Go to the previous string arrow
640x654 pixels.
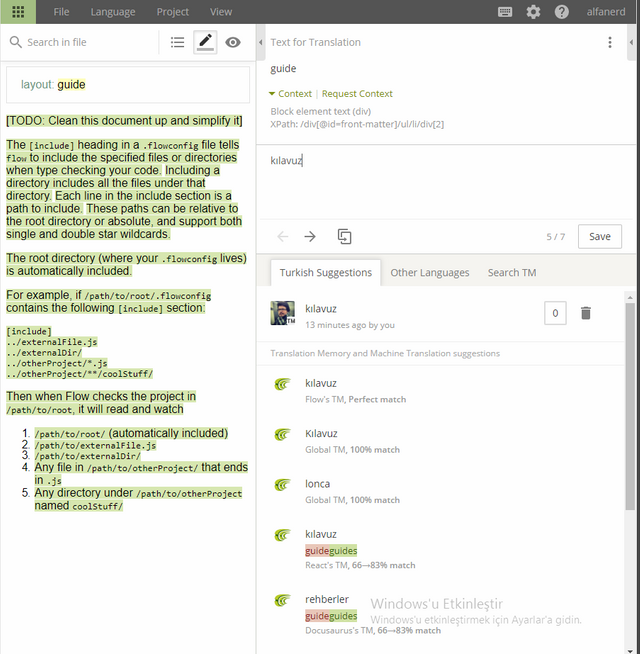click(x=282, y=236)
